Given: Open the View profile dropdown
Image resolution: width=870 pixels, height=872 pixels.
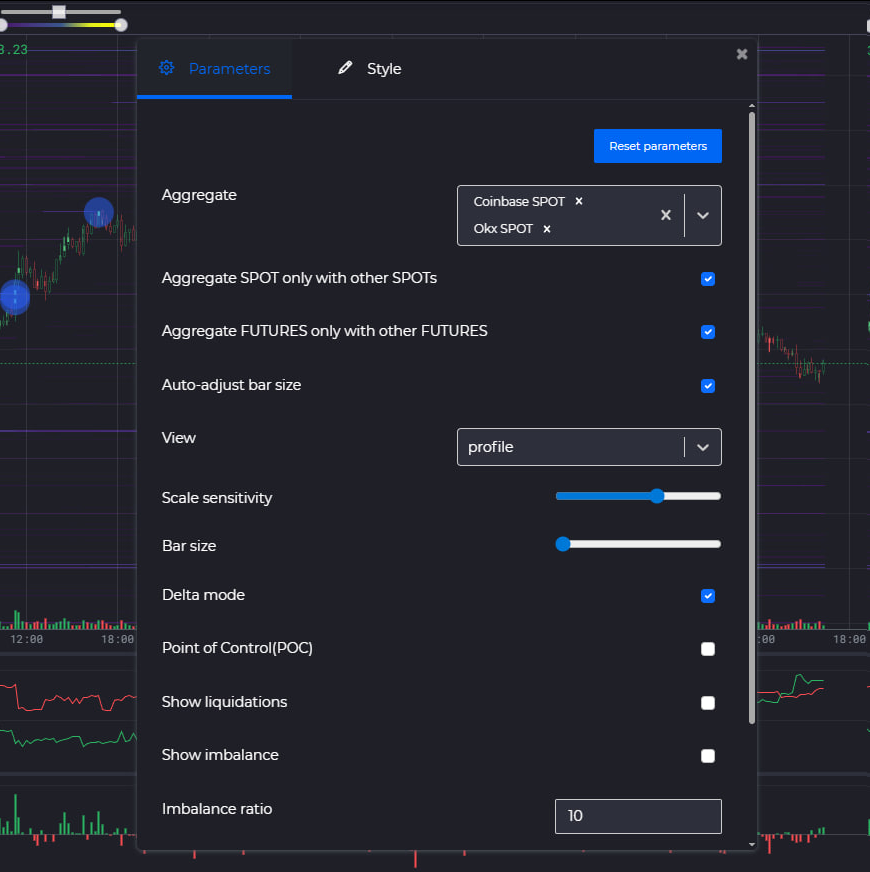Looking at the screenshot, I should point(589,447).
